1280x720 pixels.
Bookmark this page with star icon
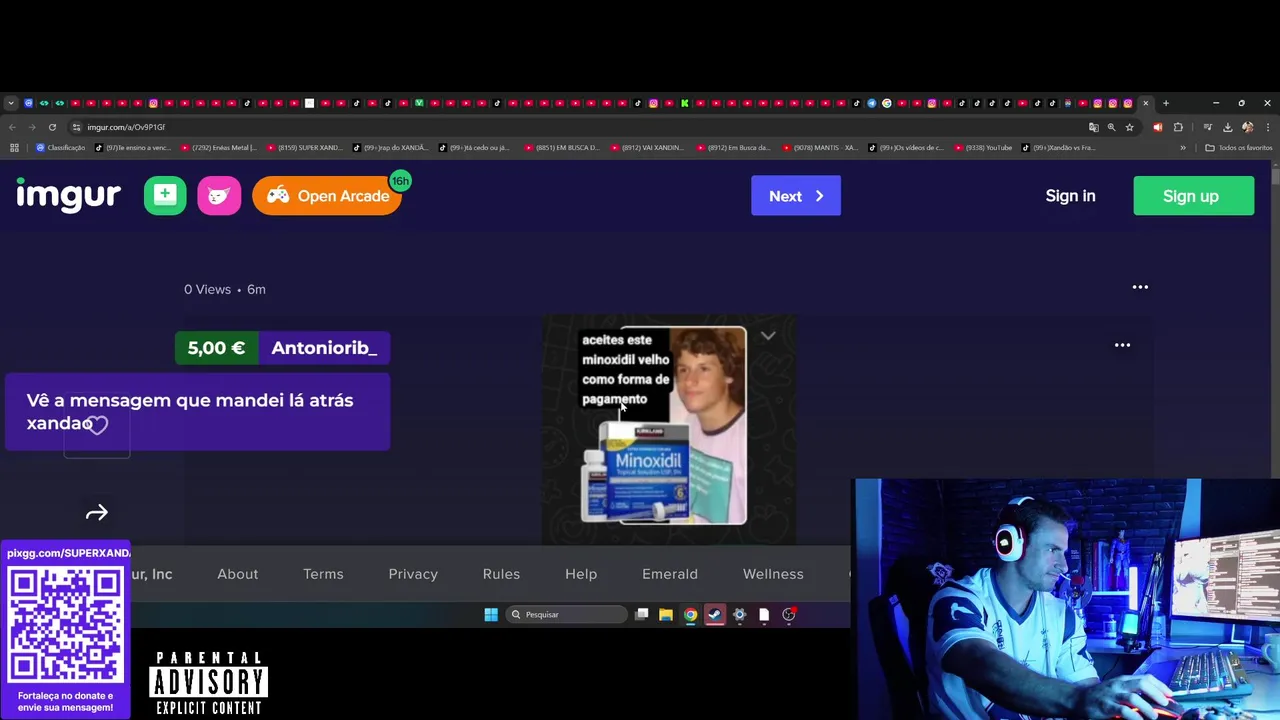1129,127
